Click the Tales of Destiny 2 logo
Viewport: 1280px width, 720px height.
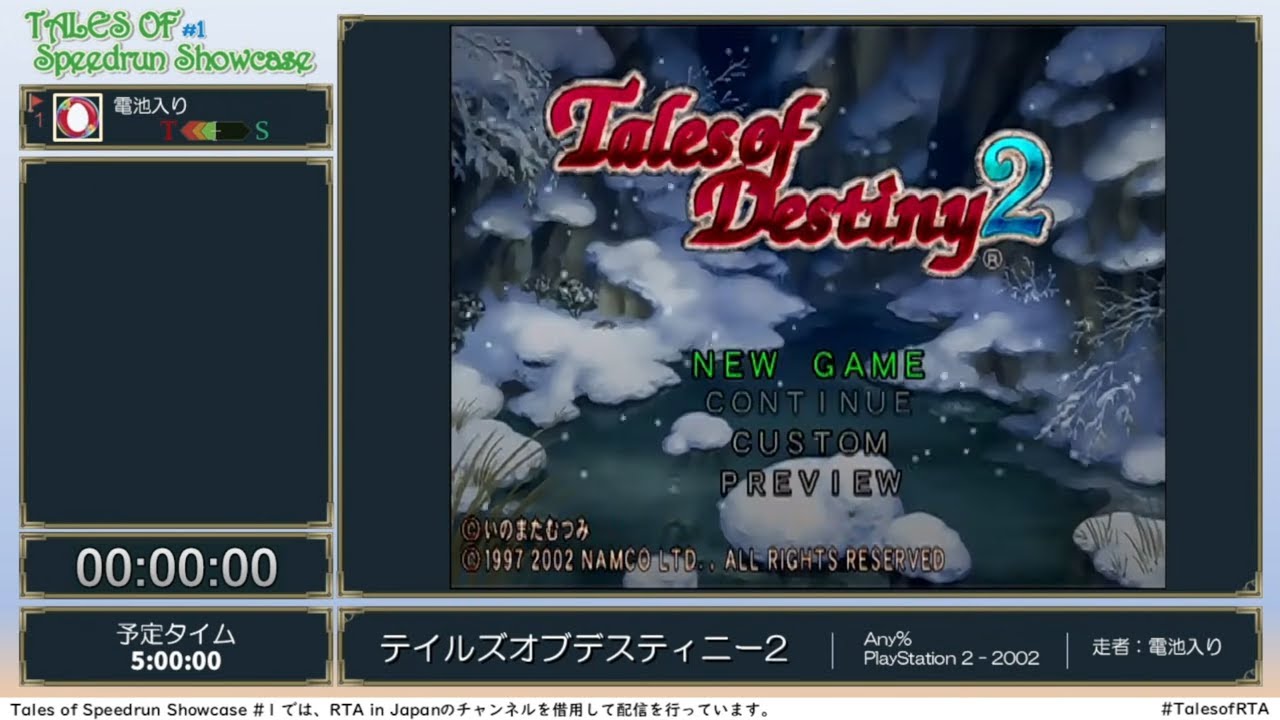(x=798, y=172)
